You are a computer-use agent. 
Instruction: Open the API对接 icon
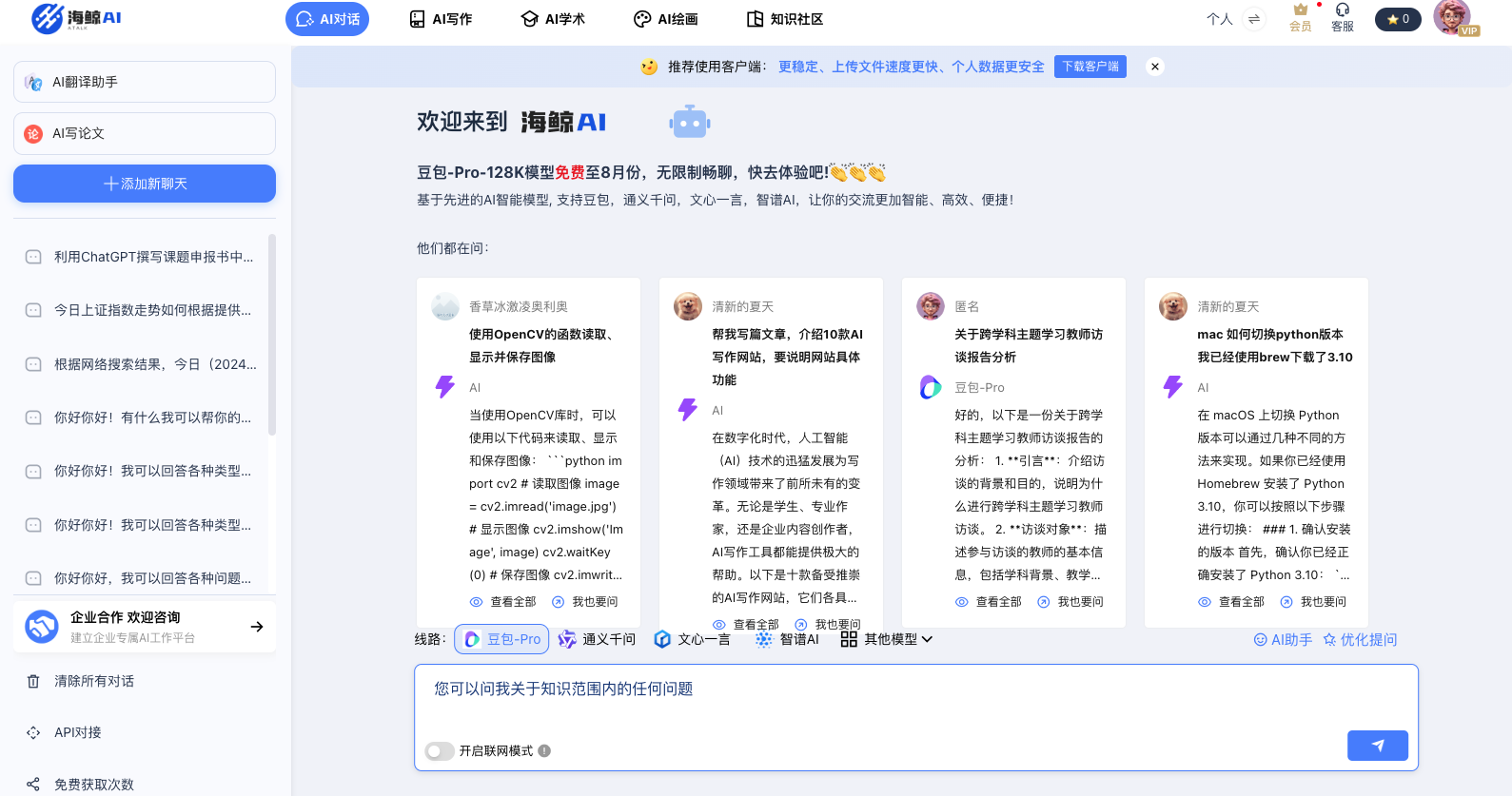33,732
